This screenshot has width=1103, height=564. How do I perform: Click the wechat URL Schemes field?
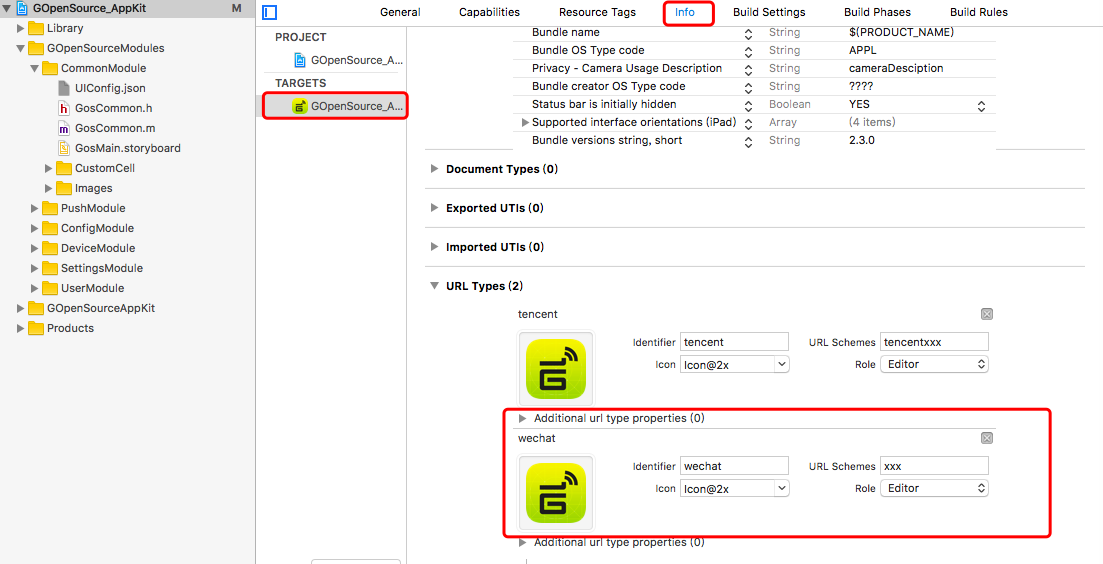(x=934, y=466)
